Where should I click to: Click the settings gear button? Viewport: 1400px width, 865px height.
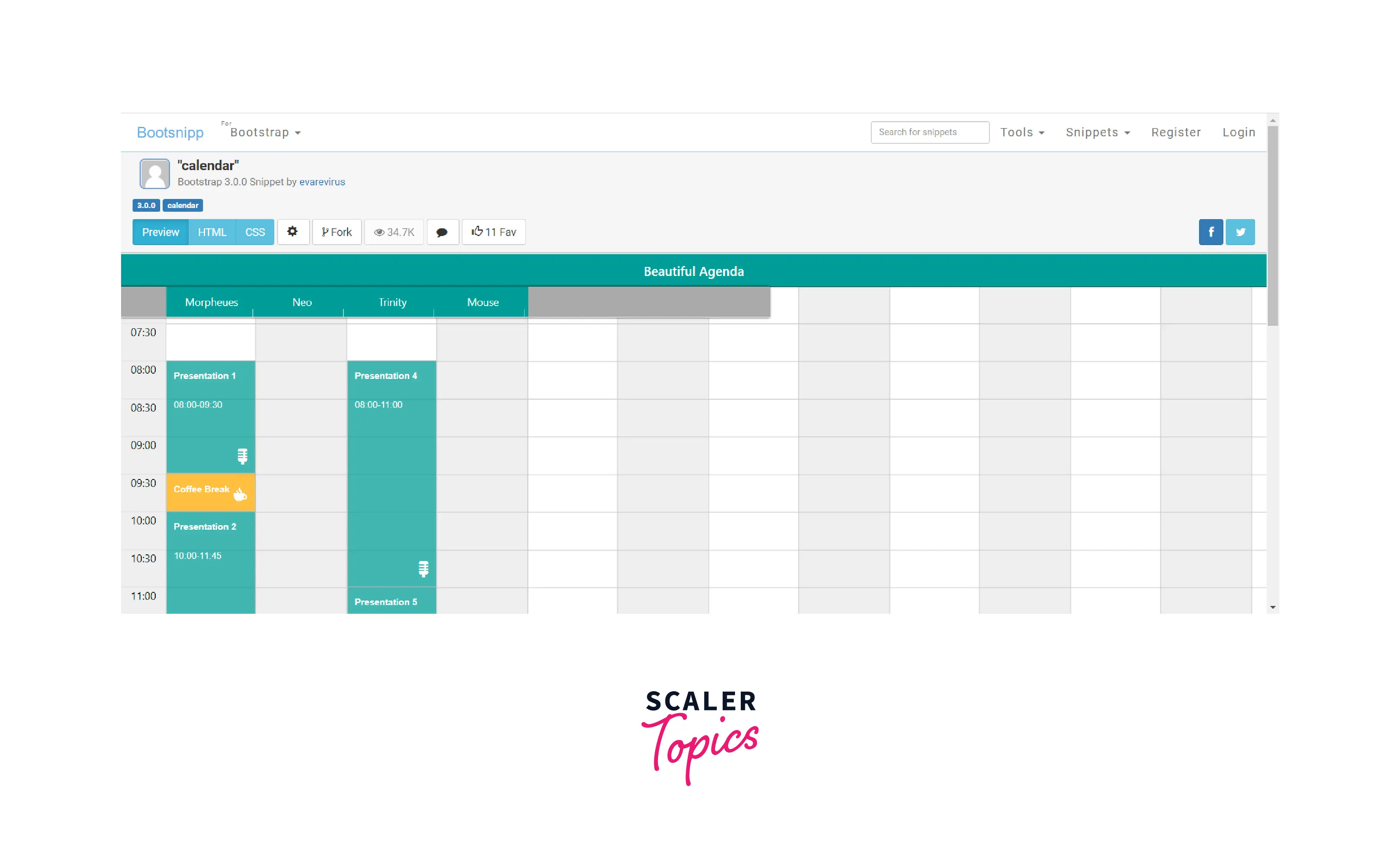292,231
